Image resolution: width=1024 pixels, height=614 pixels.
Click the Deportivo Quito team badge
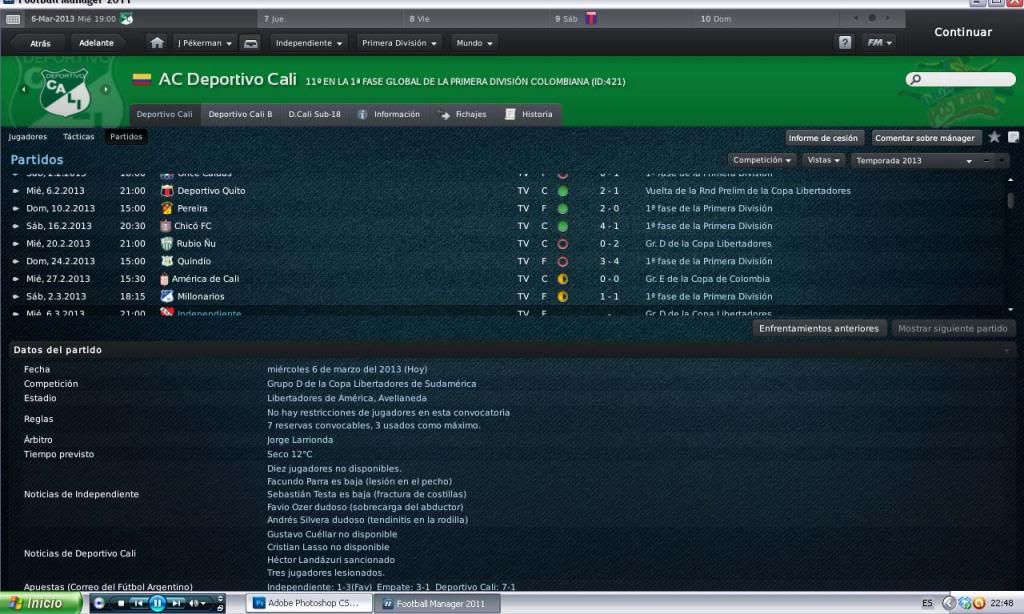click(x=167, y=191)
